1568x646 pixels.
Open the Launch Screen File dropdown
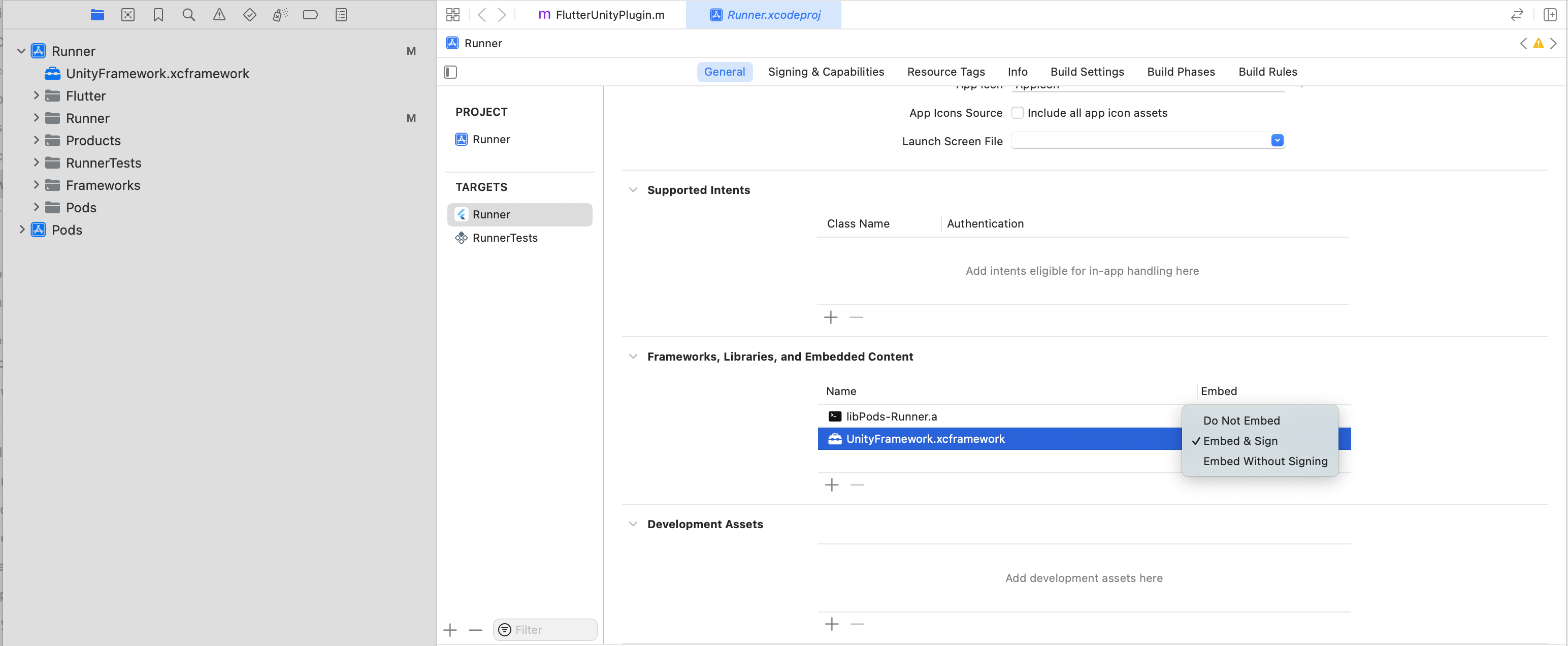tap(1277, 141)
